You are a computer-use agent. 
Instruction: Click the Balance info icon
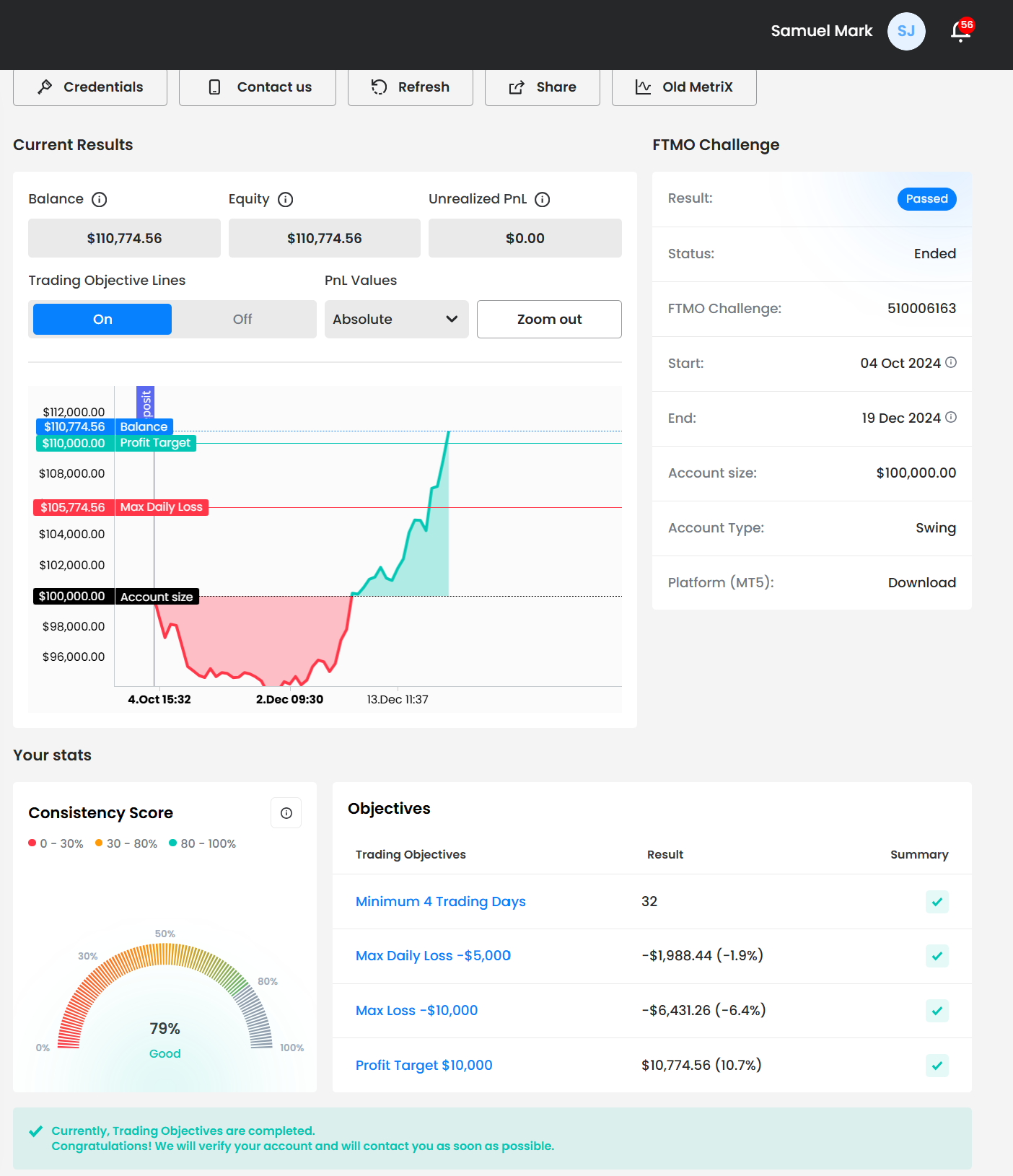(100, 199)
